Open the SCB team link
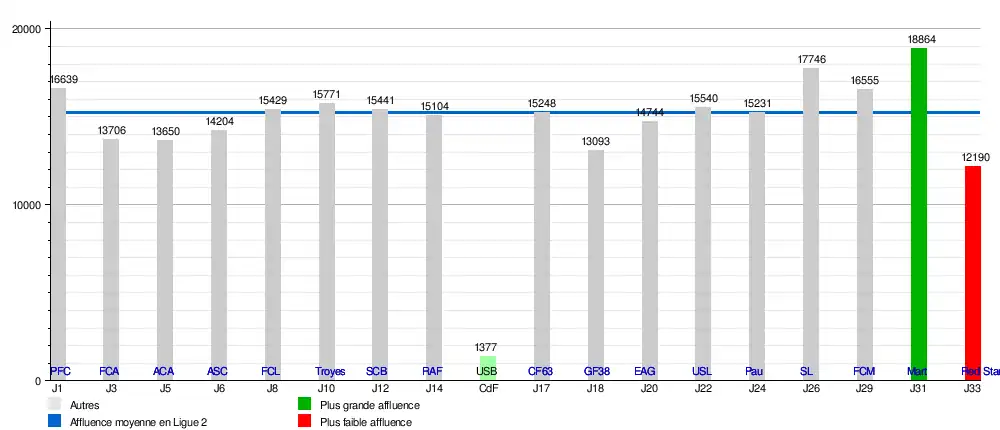This screenshot has width=1000, height=430. (377, 372)
